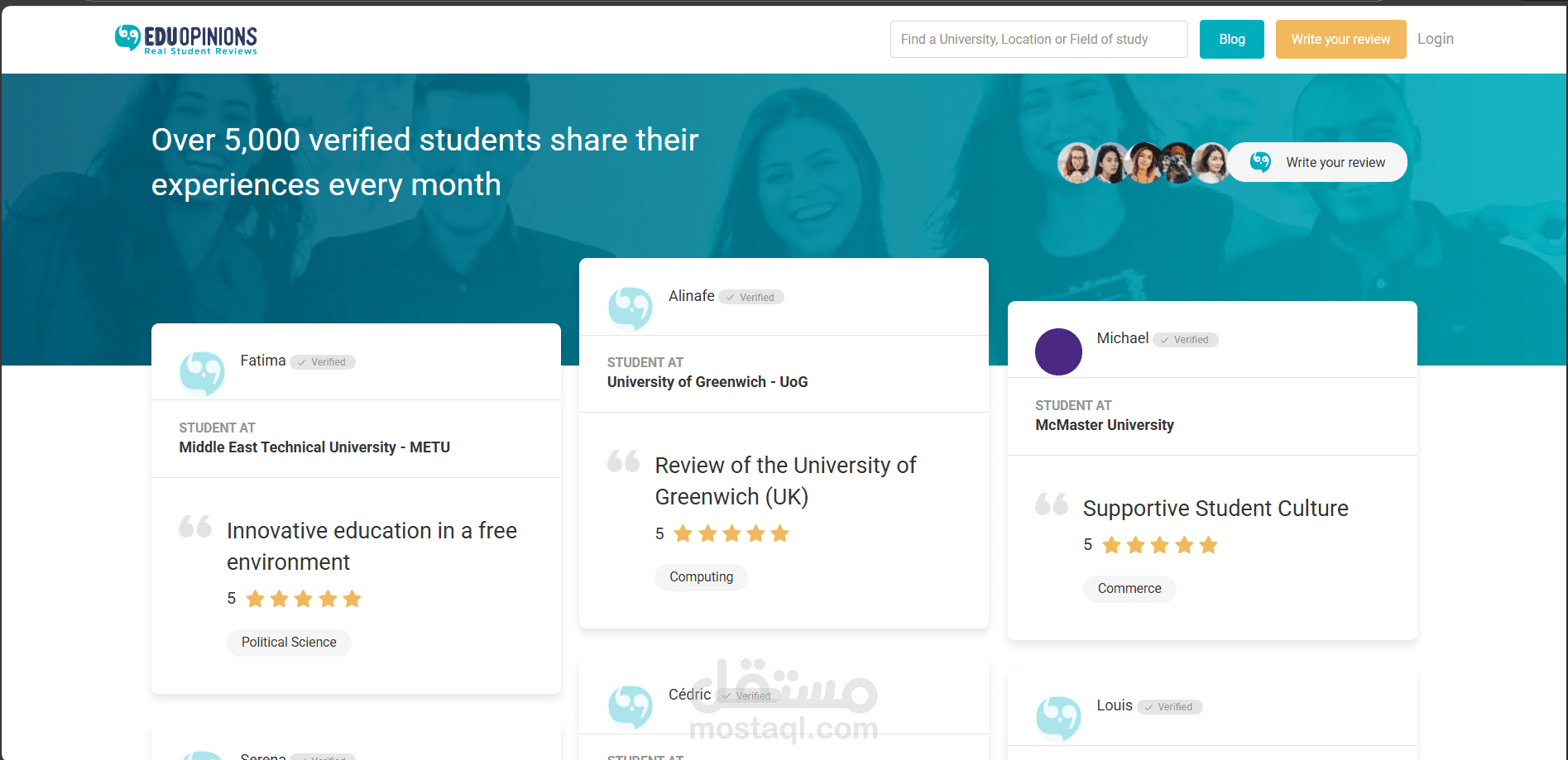Open the Blog page

pos(1231,39)
